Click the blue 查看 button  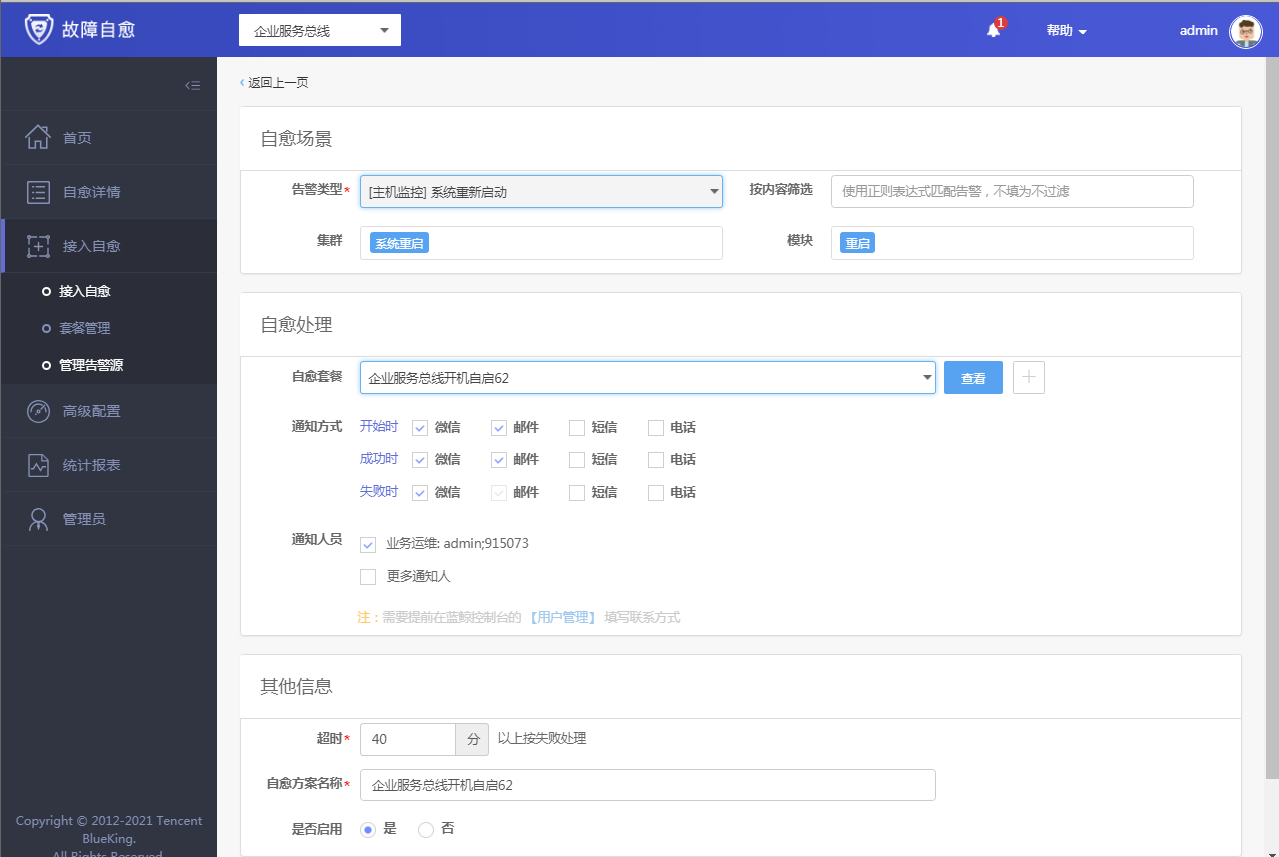pos(973,378)
